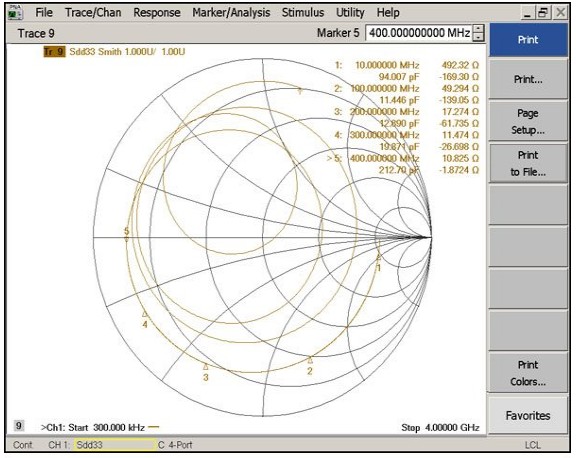This screenshot has width=576, height=458.
Task: Click the CH 1: status bar label
Action: [x=58, y=445]
